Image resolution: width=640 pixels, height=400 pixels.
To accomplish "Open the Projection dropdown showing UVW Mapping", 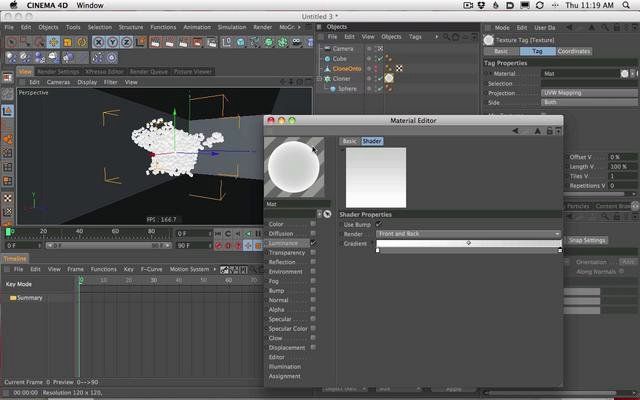I will pyautogui.click(x=589, y=93).
